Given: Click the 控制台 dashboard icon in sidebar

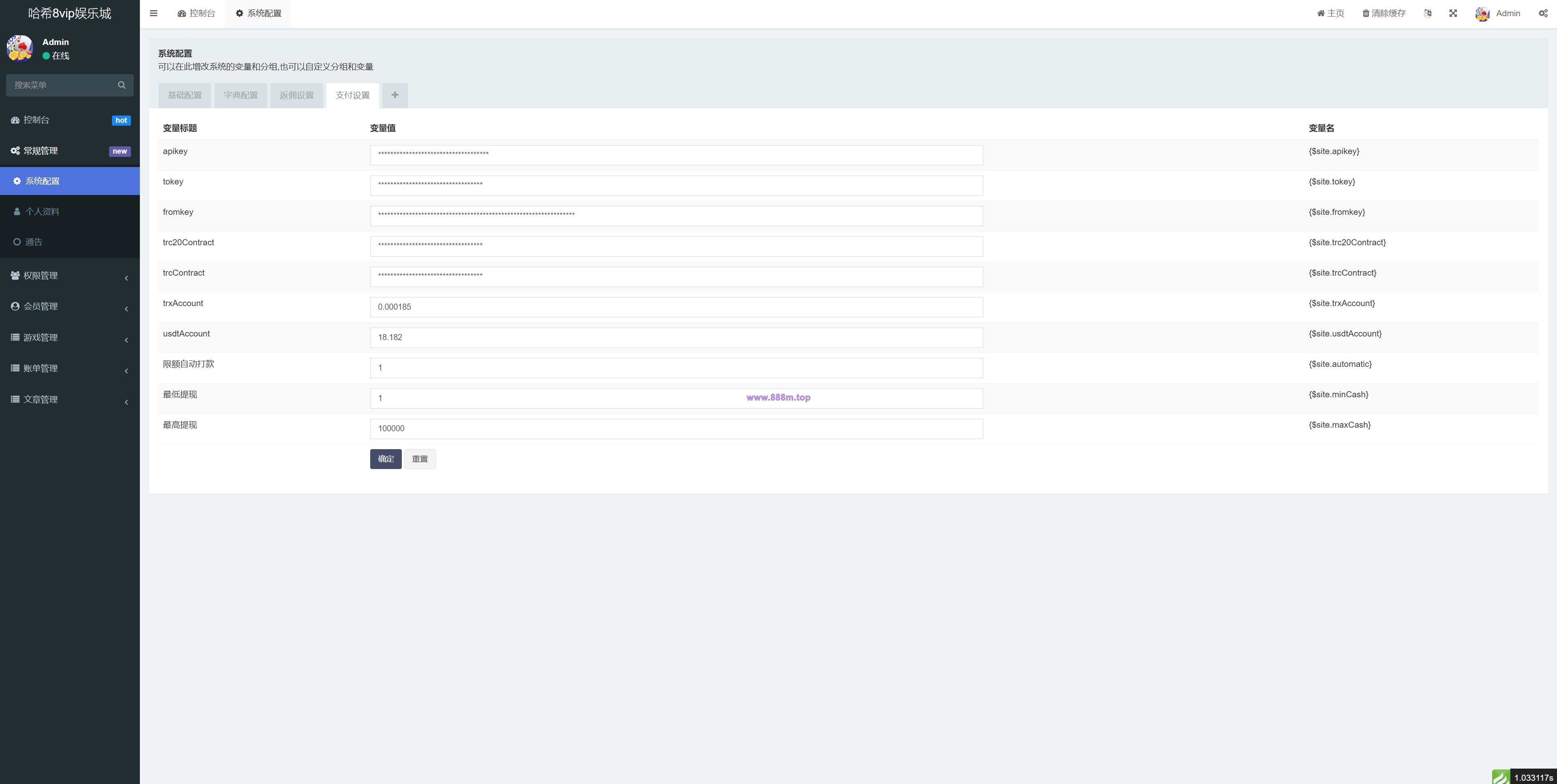Looking at the screenshot, I should (15, 120).
